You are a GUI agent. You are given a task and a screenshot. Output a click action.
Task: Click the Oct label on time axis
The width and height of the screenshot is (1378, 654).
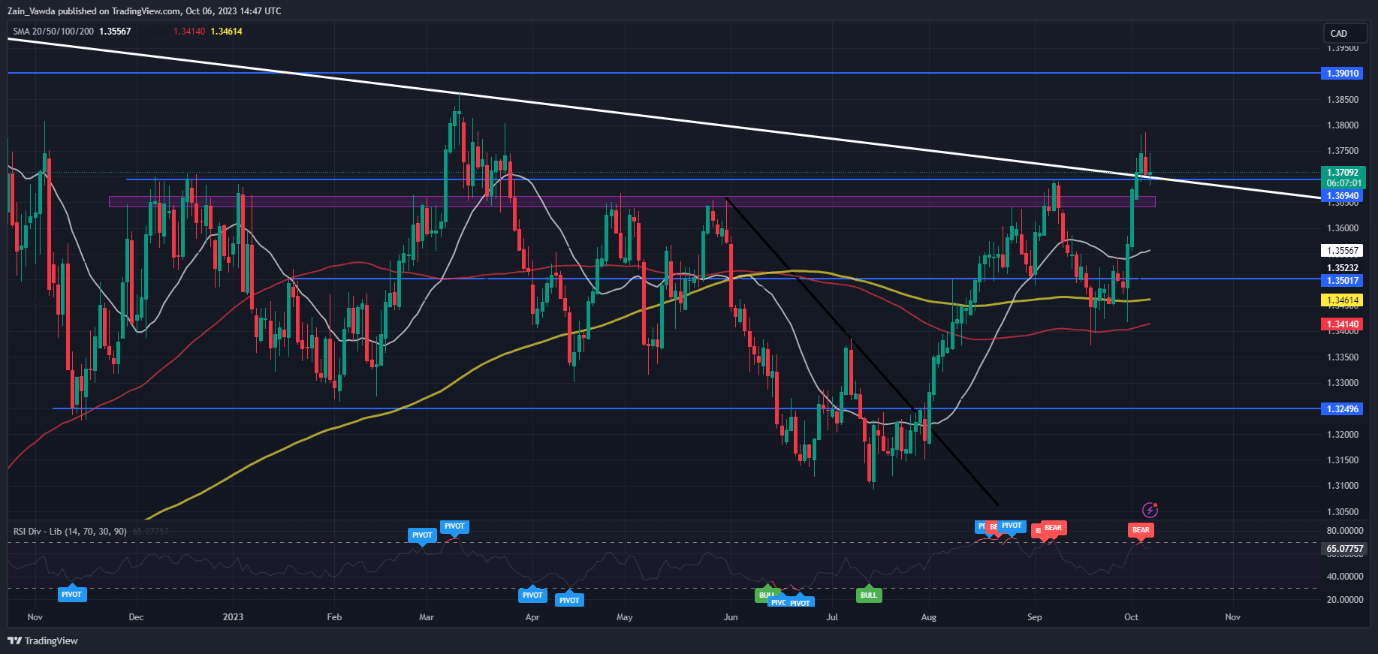point(1131,618)
